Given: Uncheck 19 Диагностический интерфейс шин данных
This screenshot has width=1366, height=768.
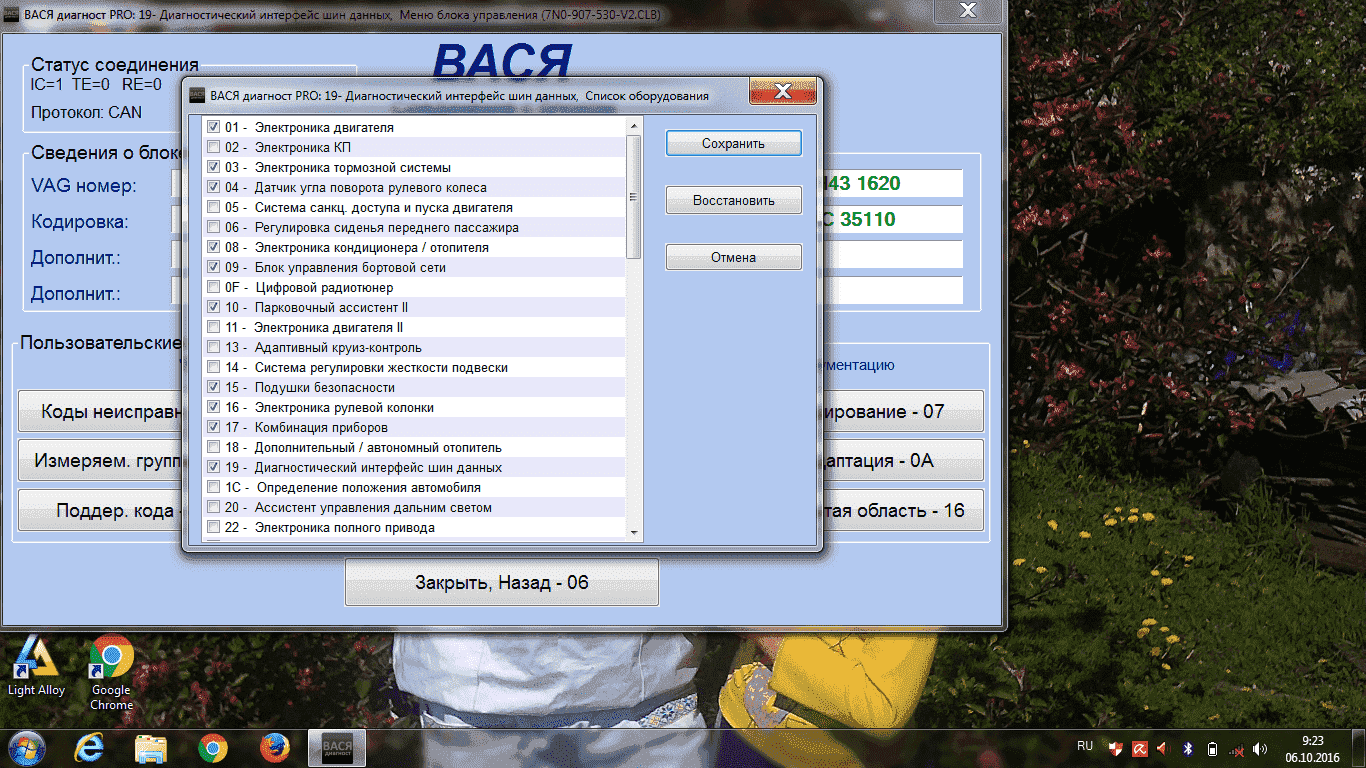Looking at the screenshot, I should [213, 467].
